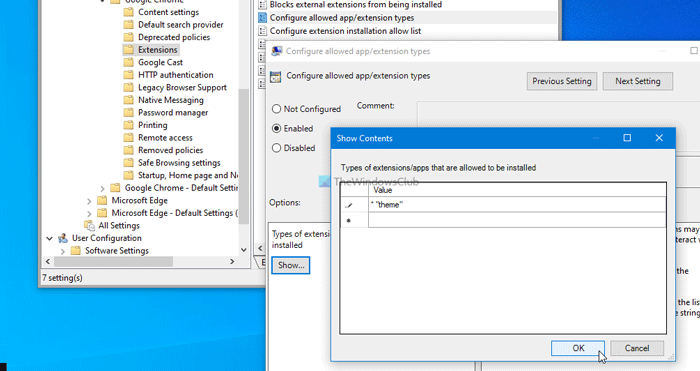Click the Show... button
This screenshot has height=371, width=700.
click(291, 265)
